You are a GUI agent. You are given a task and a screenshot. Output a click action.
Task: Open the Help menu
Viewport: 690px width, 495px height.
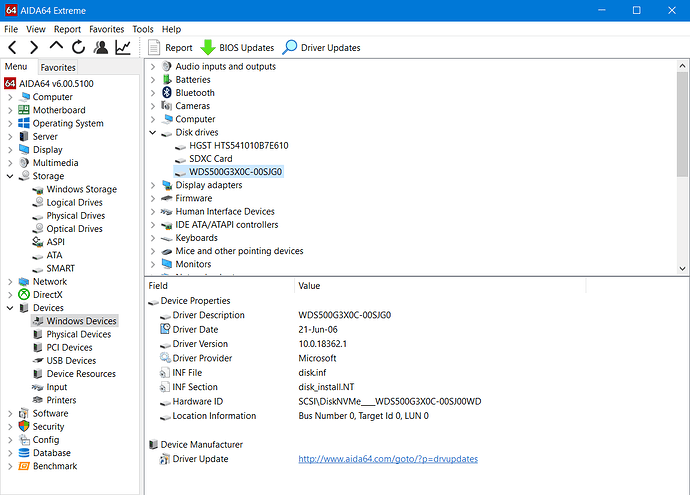[x=171, y=29]
